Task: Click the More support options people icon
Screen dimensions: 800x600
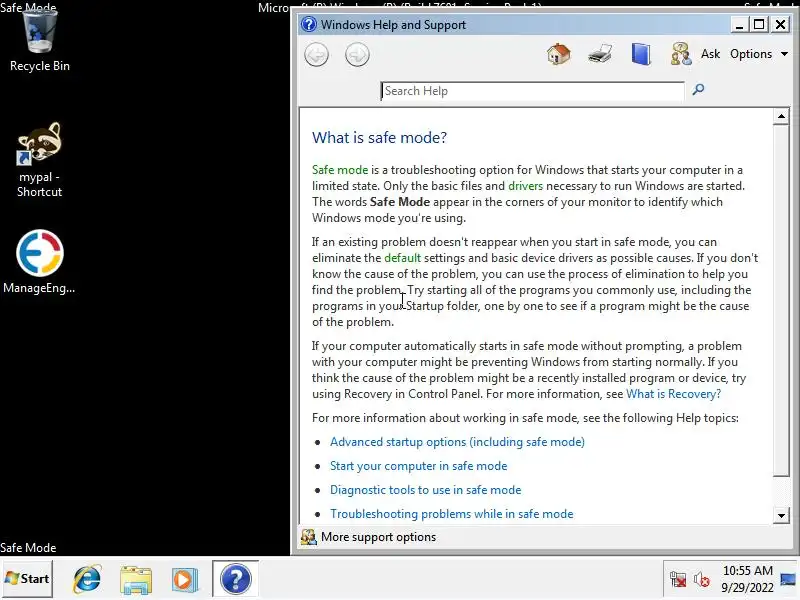Action: 308,537
